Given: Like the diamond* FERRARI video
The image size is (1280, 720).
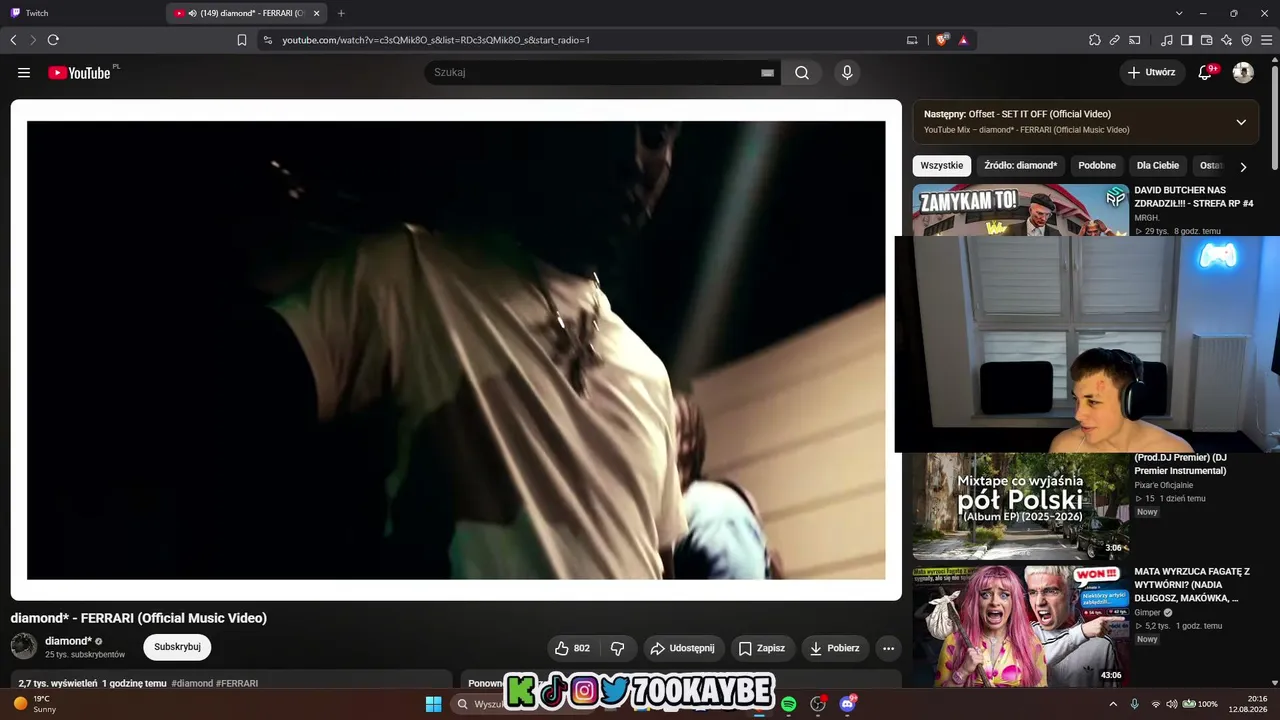Looking at the screenshot, I should [x=572, y=648].
